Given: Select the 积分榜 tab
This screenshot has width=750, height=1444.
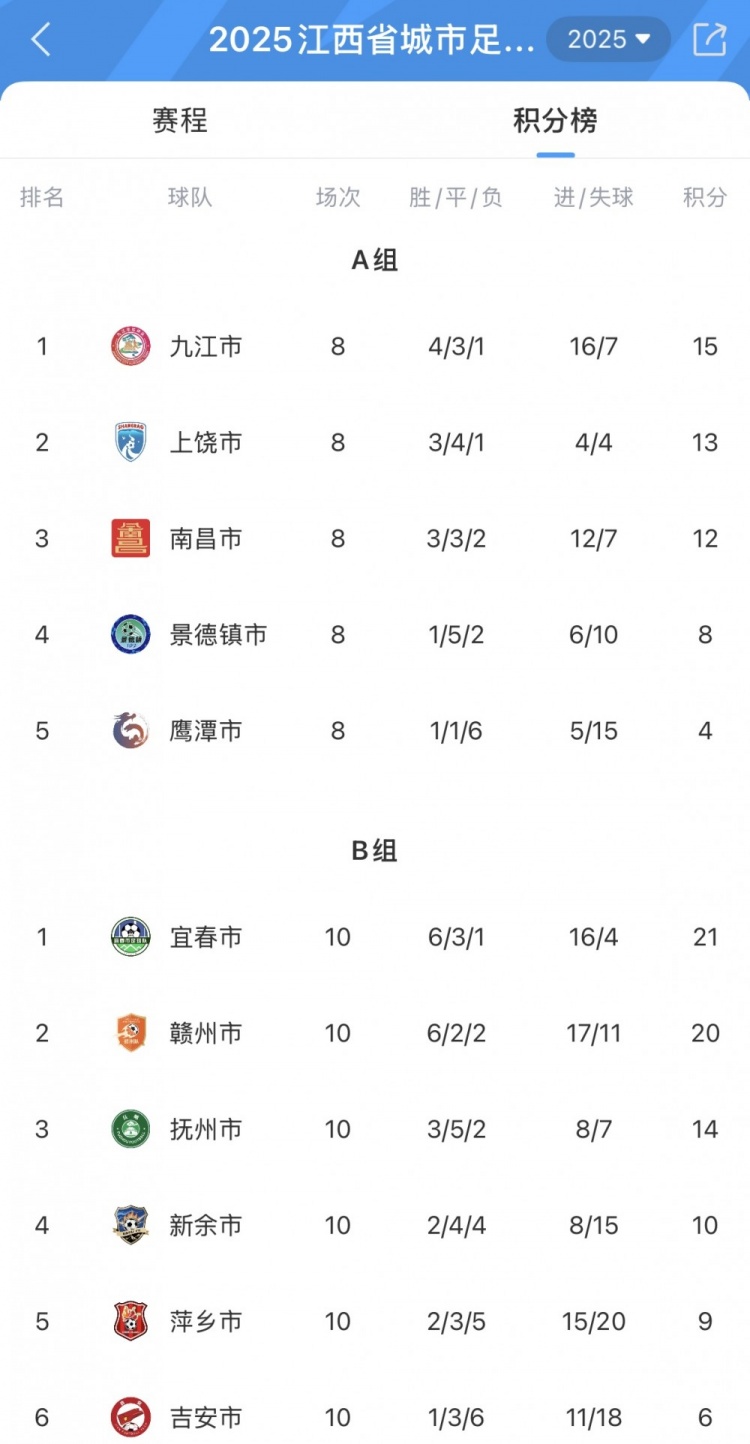Looking at the screenshot, I should coord(555,121).
